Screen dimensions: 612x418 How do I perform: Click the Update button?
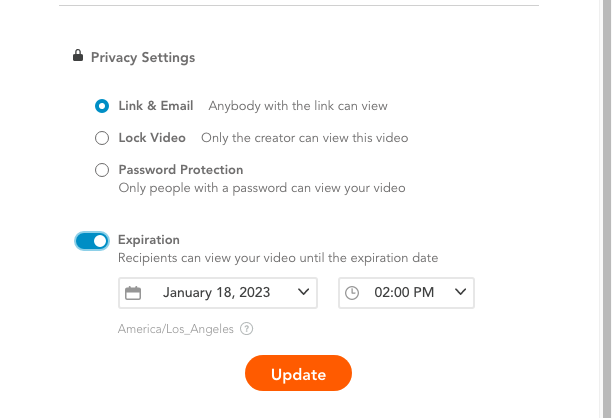click(x=299, y=373)
